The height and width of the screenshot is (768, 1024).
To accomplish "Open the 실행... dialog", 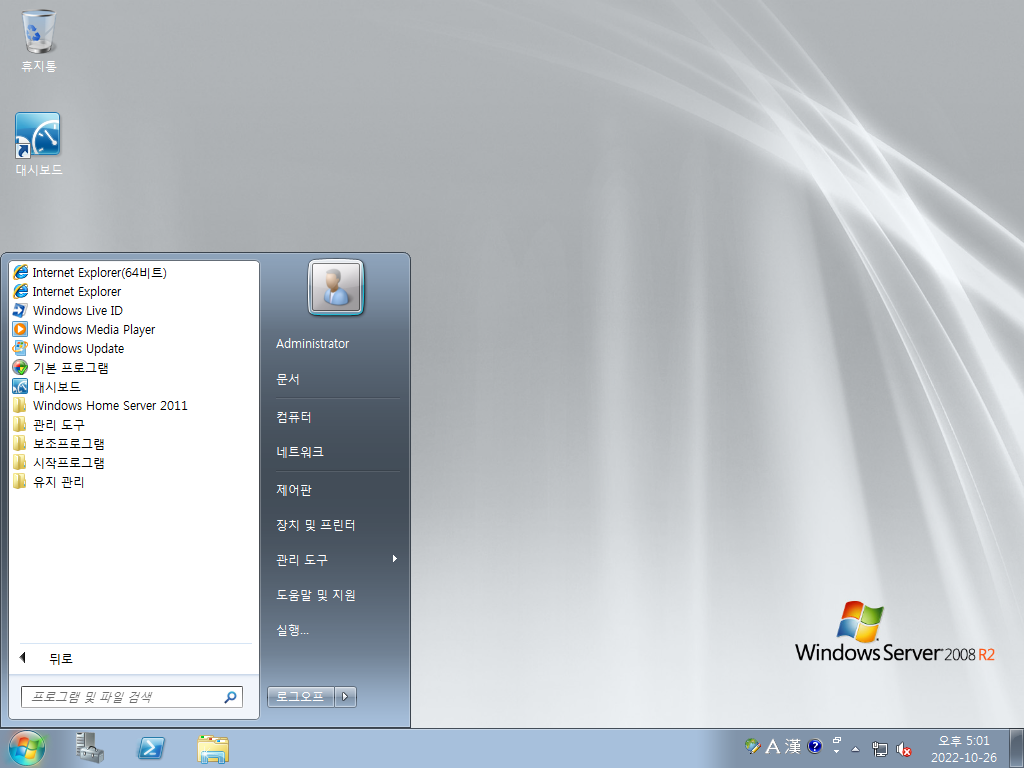I will pyautogui.click(x=336, y=630).
